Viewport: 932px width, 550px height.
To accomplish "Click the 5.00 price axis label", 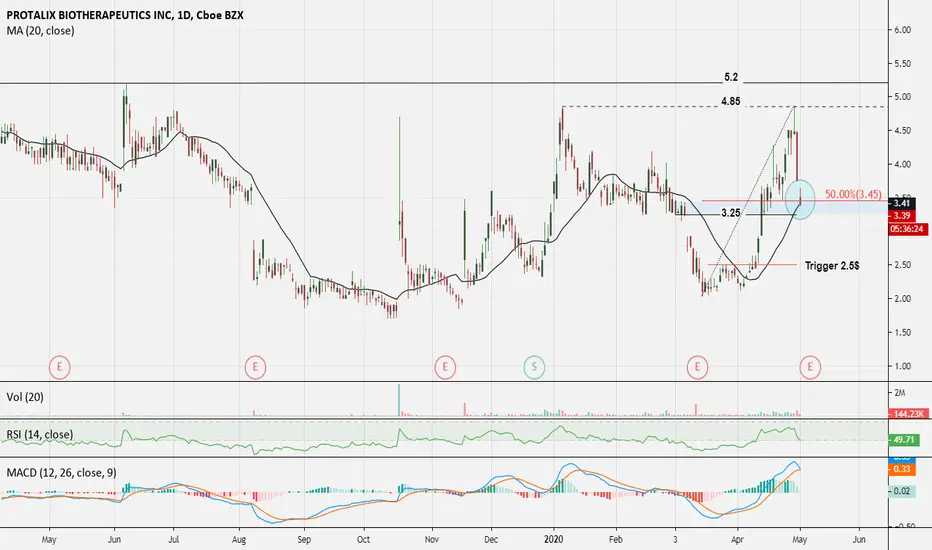I will 903,97.
